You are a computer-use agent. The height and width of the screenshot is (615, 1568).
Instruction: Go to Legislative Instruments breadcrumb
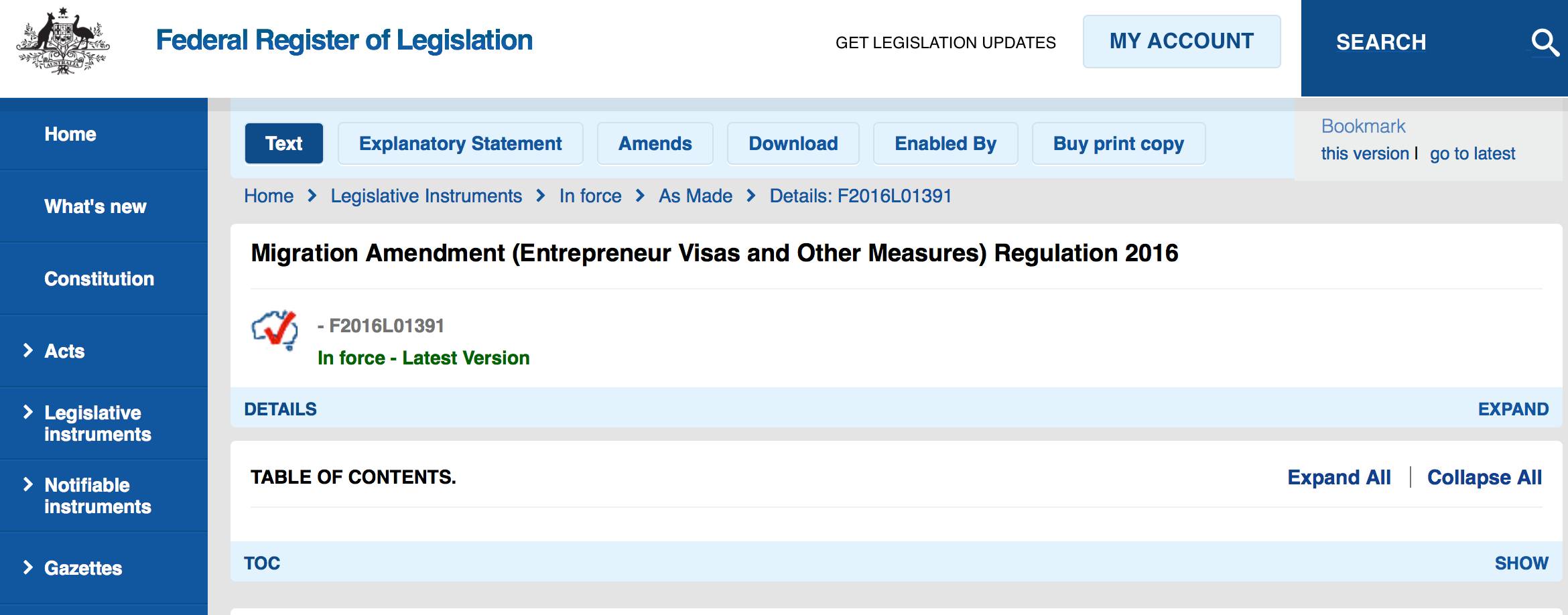426,196
